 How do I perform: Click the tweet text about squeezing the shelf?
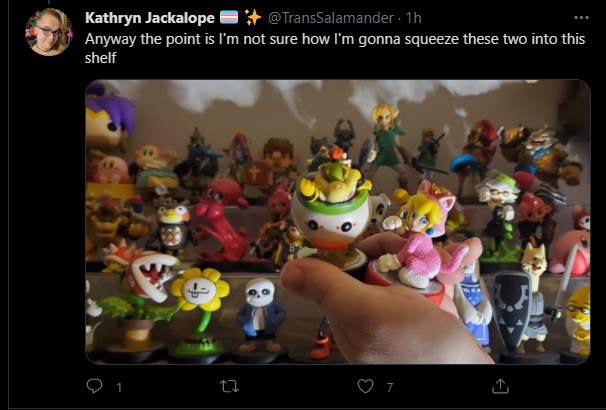[x=335, y=48]
